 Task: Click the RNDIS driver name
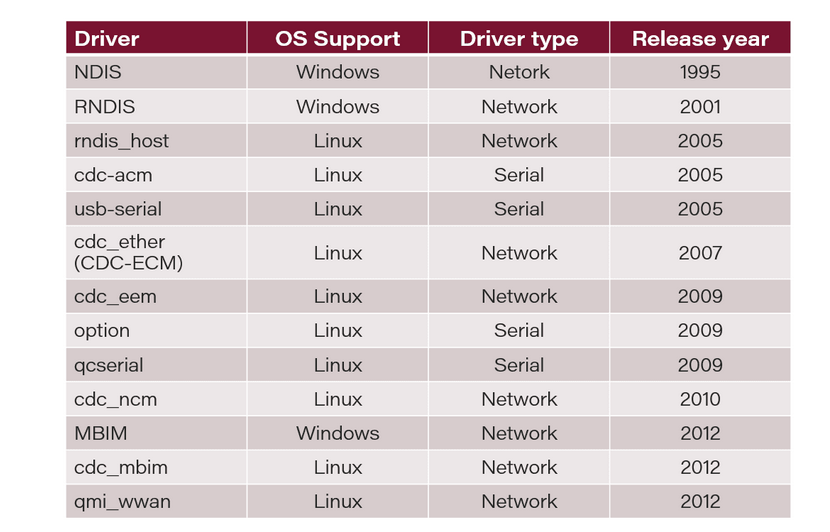coord(104,106)
